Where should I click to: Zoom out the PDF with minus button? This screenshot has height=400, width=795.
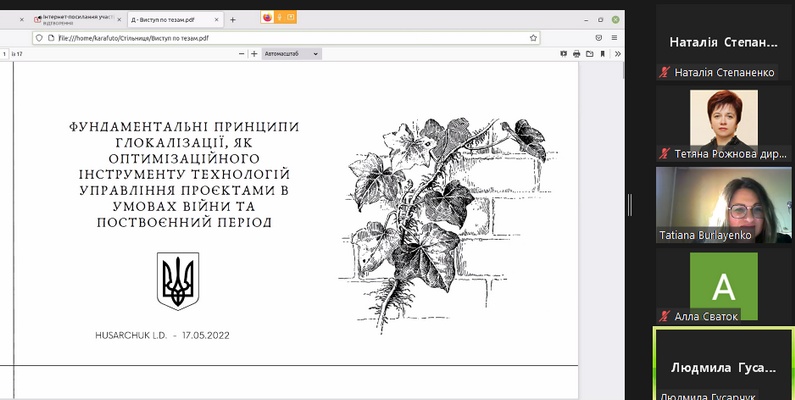(x=240, y=54)
